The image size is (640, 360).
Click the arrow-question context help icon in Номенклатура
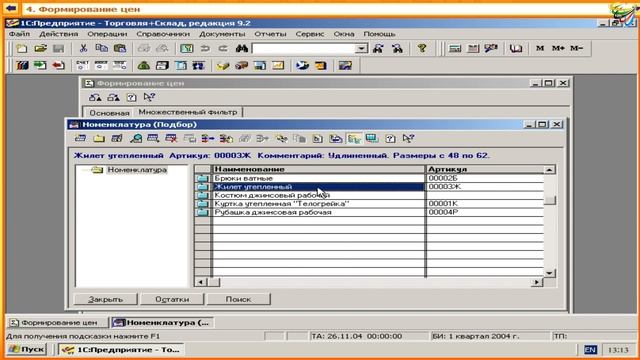pyautogui.click(x=408, y=139)
